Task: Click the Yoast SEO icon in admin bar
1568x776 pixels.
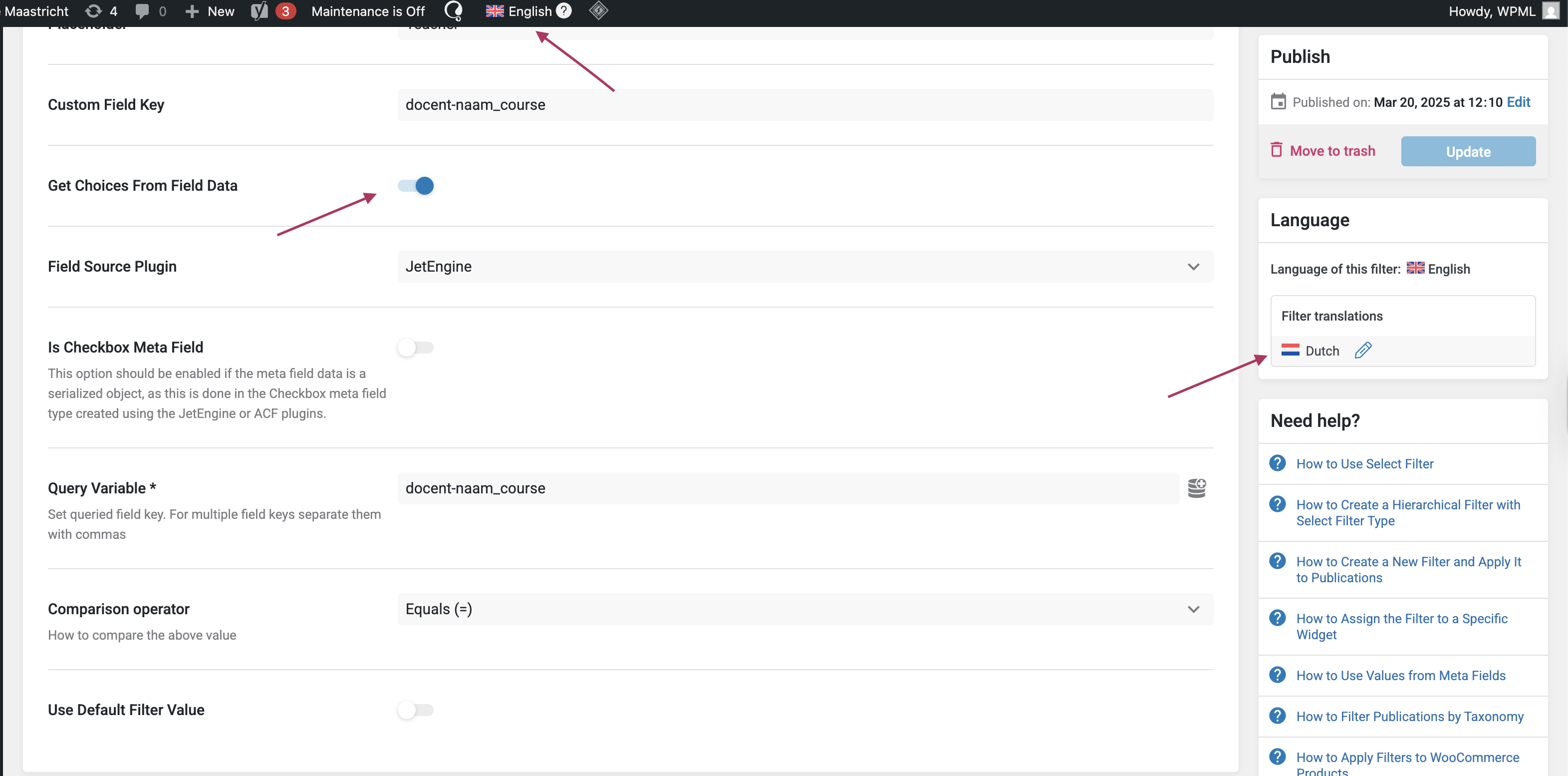Action: coord(260,11)
